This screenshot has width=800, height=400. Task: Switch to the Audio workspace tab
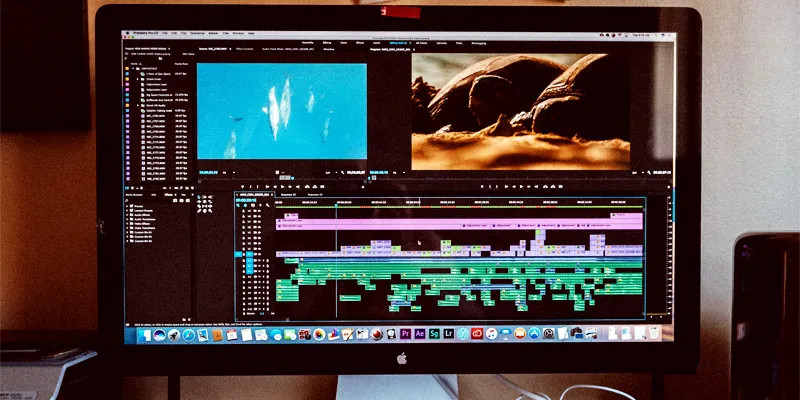(376, 43)
